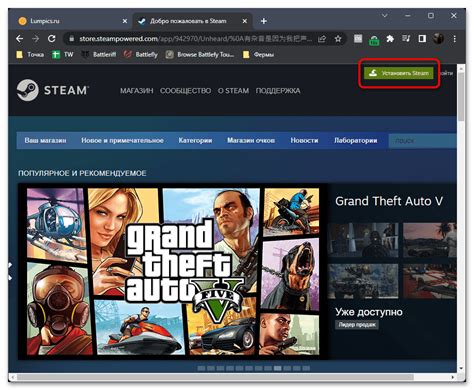474x390 pixels.
Task: Open the puzzle-piece Extensions menu
Action: [390, 39]
